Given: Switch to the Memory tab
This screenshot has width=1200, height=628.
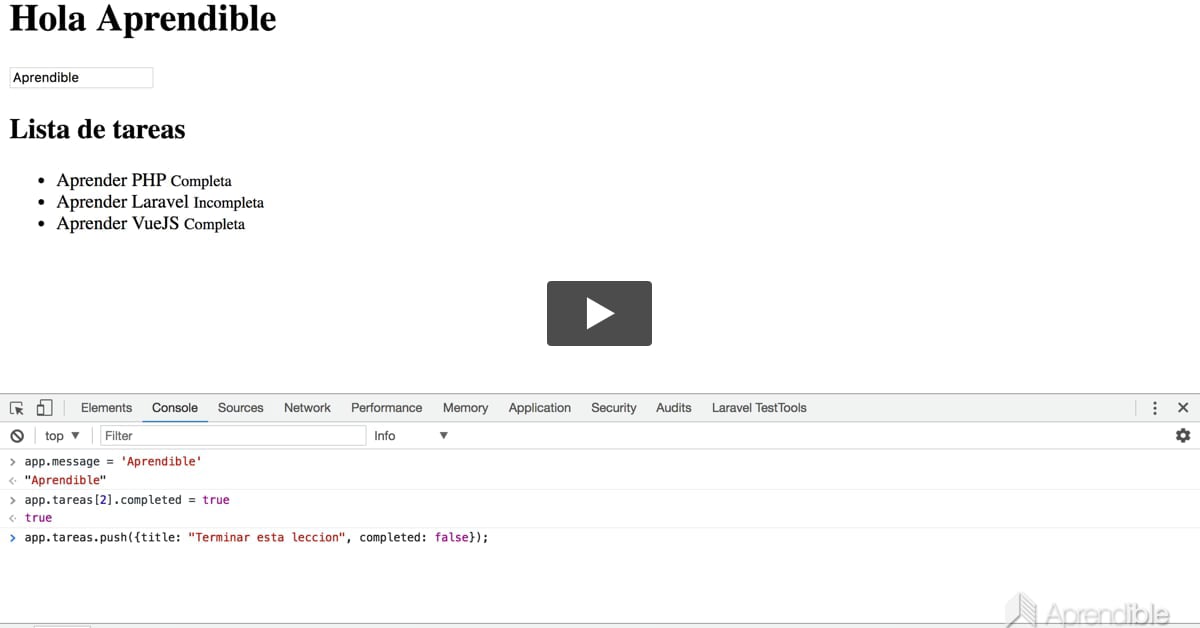Looking at the screenshot, I should click(465, 408).
